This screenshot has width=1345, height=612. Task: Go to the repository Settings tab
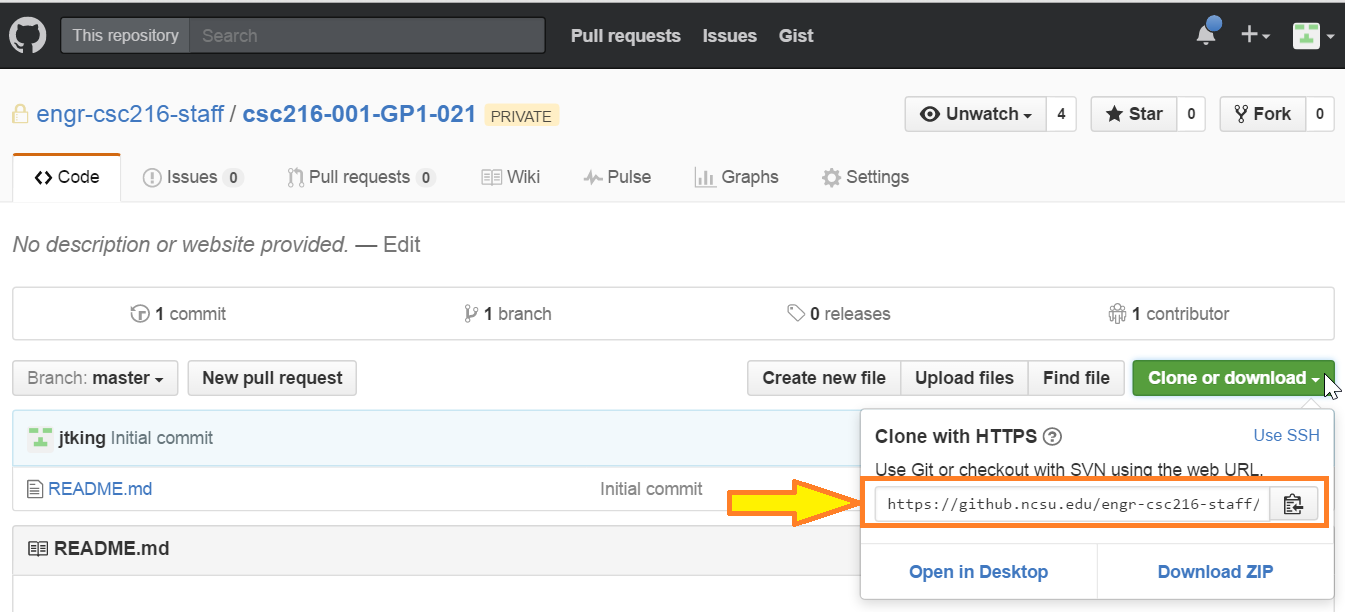coord(866,177)
